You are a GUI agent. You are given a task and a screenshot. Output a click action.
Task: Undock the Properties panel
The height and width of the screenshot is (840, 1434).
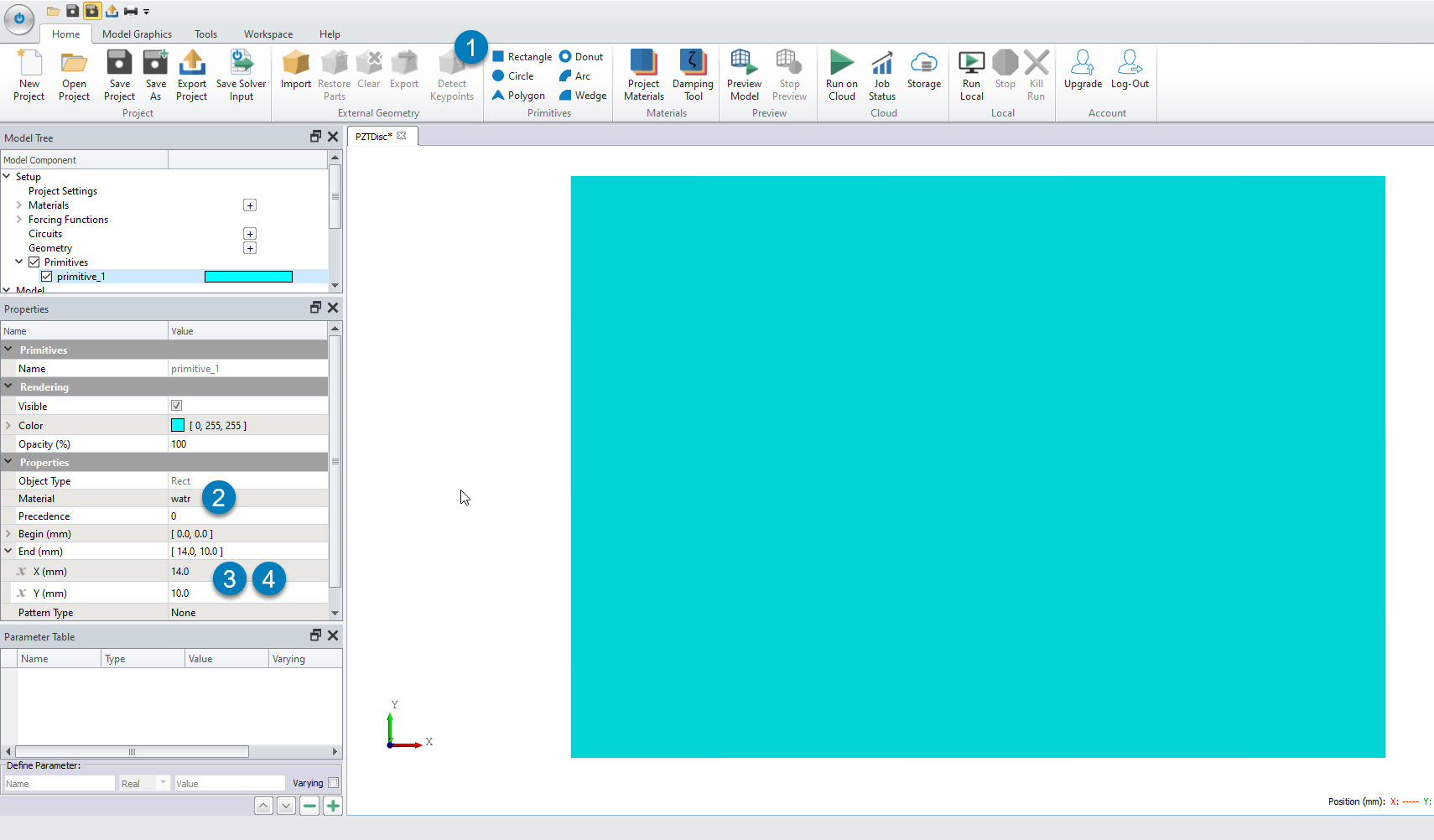click(315, 308)
